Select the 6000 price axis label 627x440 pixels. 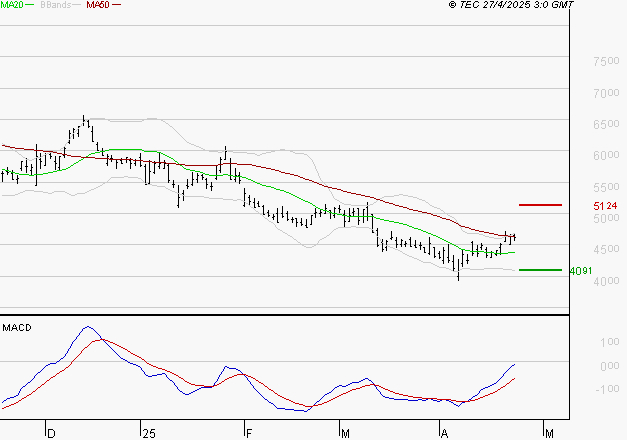[x=604, y=156]
